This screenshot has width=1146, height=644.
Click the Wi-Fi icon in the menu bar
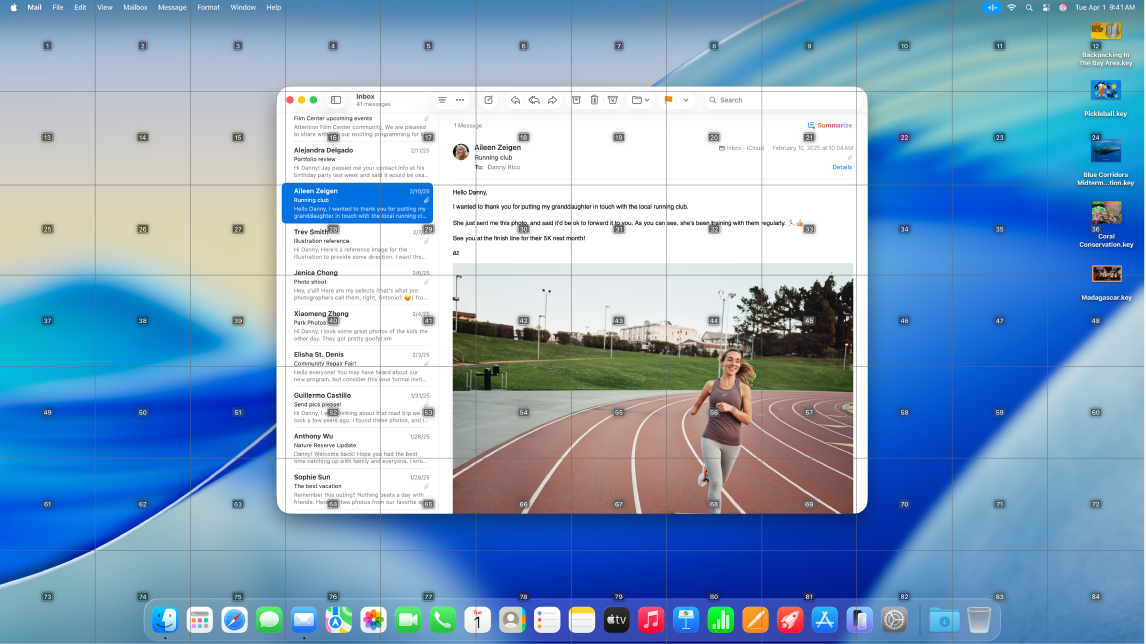pos(1012,7)
